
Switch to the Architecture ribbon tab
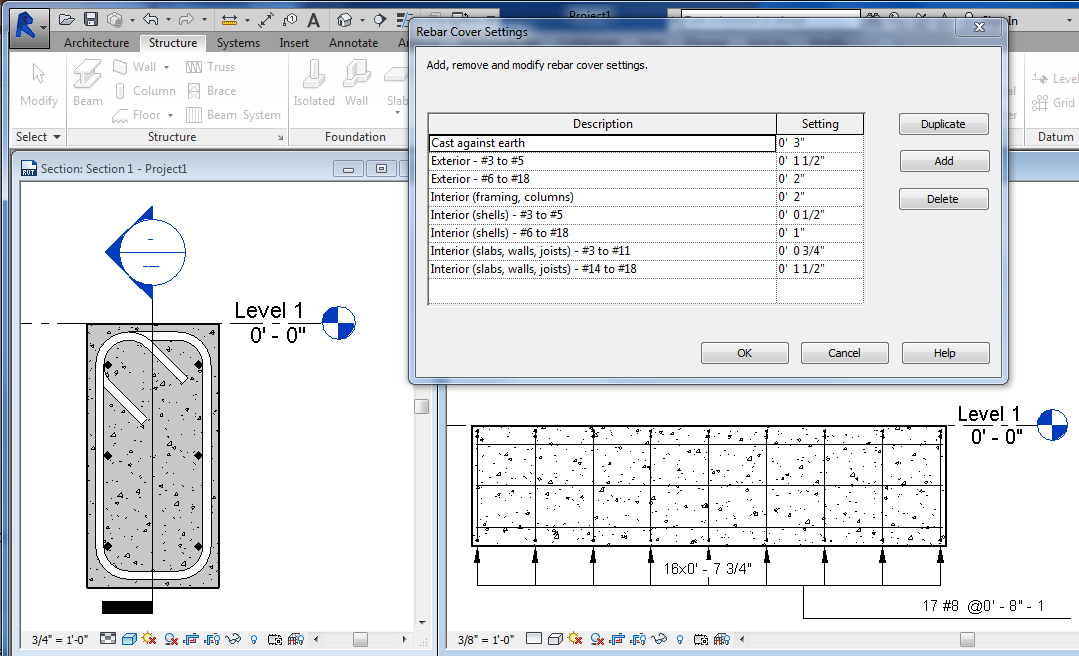click(x=96, y=42)
